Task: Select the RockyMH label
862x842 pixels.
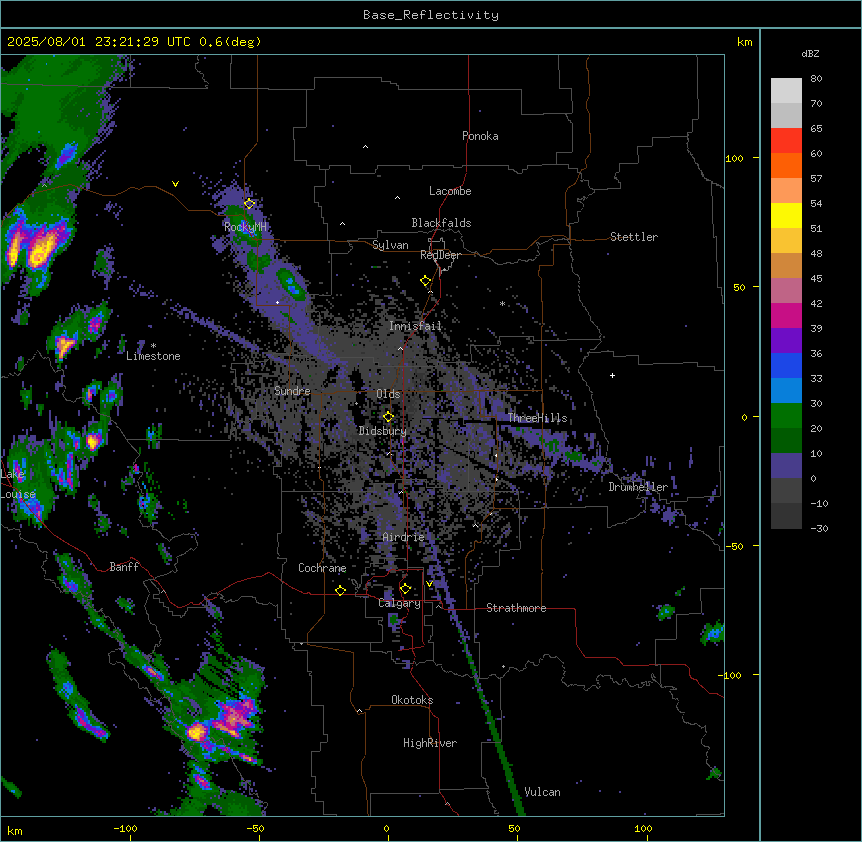Action: [x=245, y=227]
